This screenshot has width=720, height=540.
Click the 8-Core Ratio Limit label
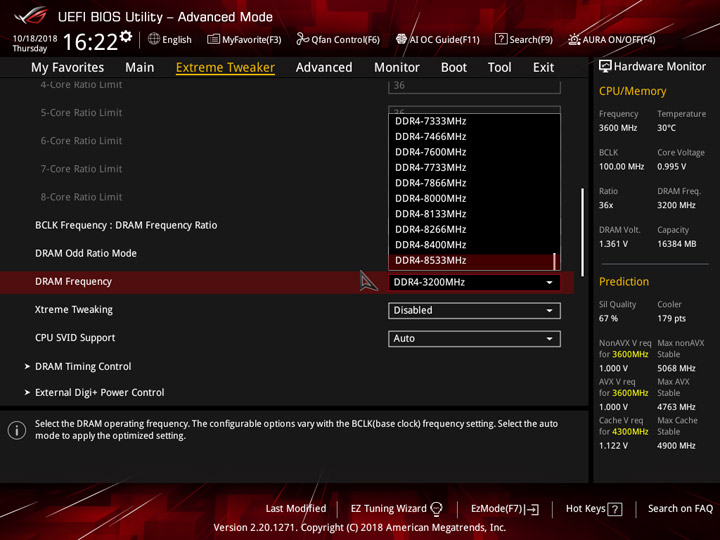coord(81,197)
